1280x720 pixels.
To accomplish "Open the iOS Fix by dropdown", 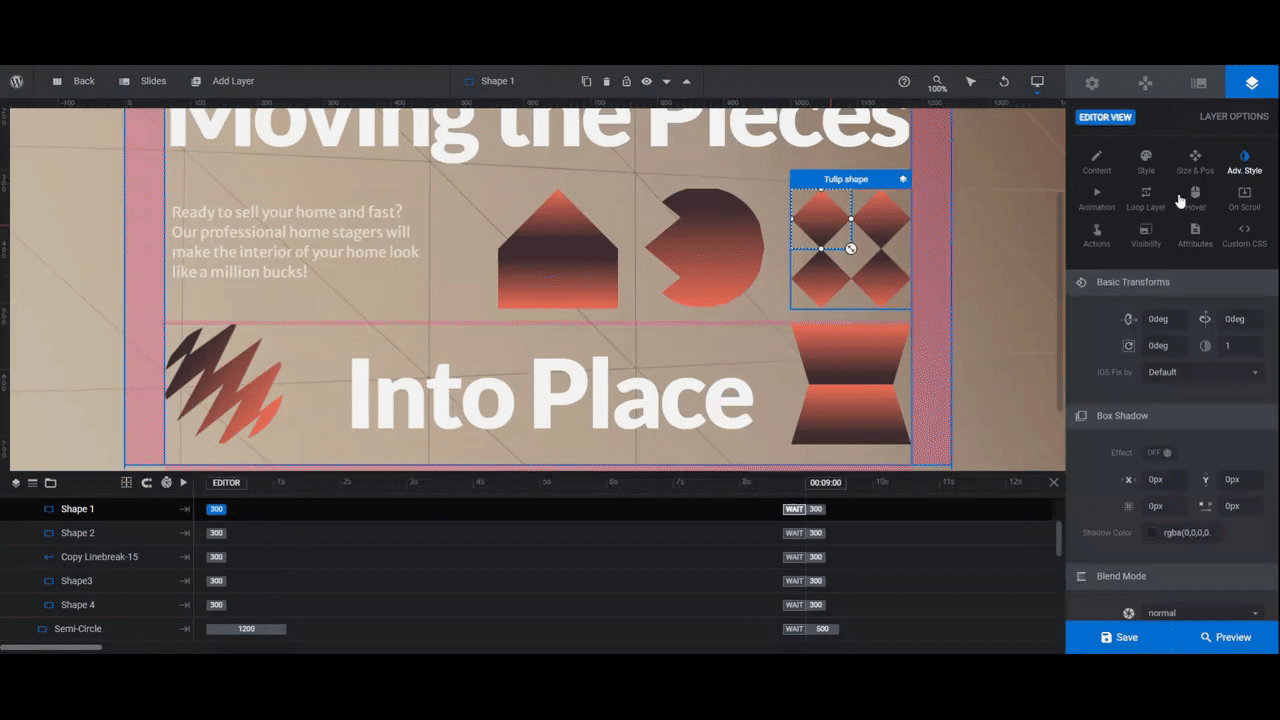I will point(1203,372).
